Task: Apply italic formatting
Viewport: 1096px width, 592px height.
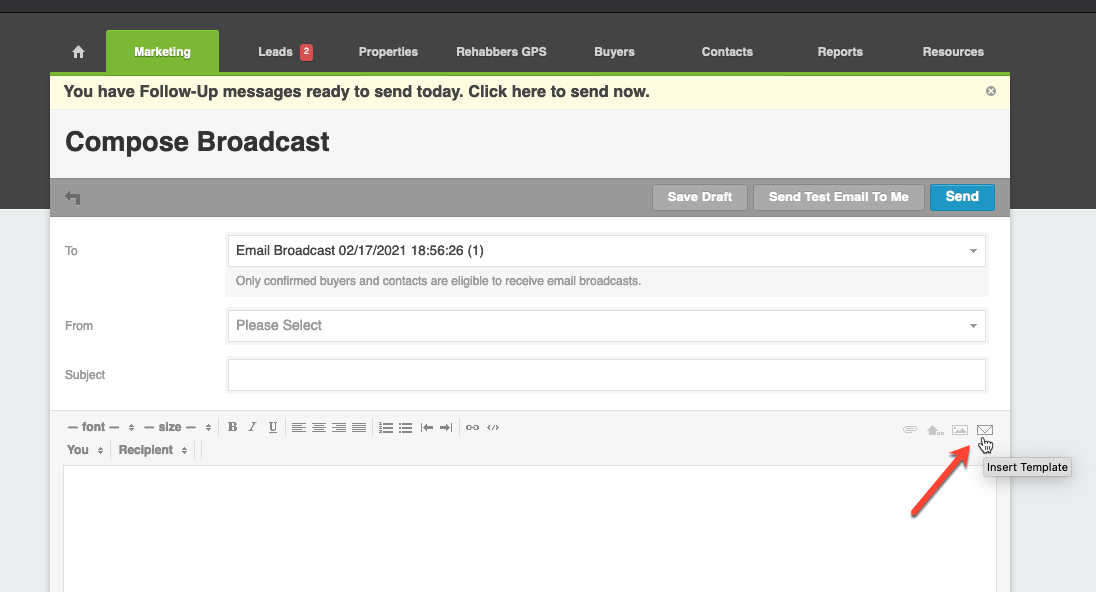Action: click(x=252, y=427)
